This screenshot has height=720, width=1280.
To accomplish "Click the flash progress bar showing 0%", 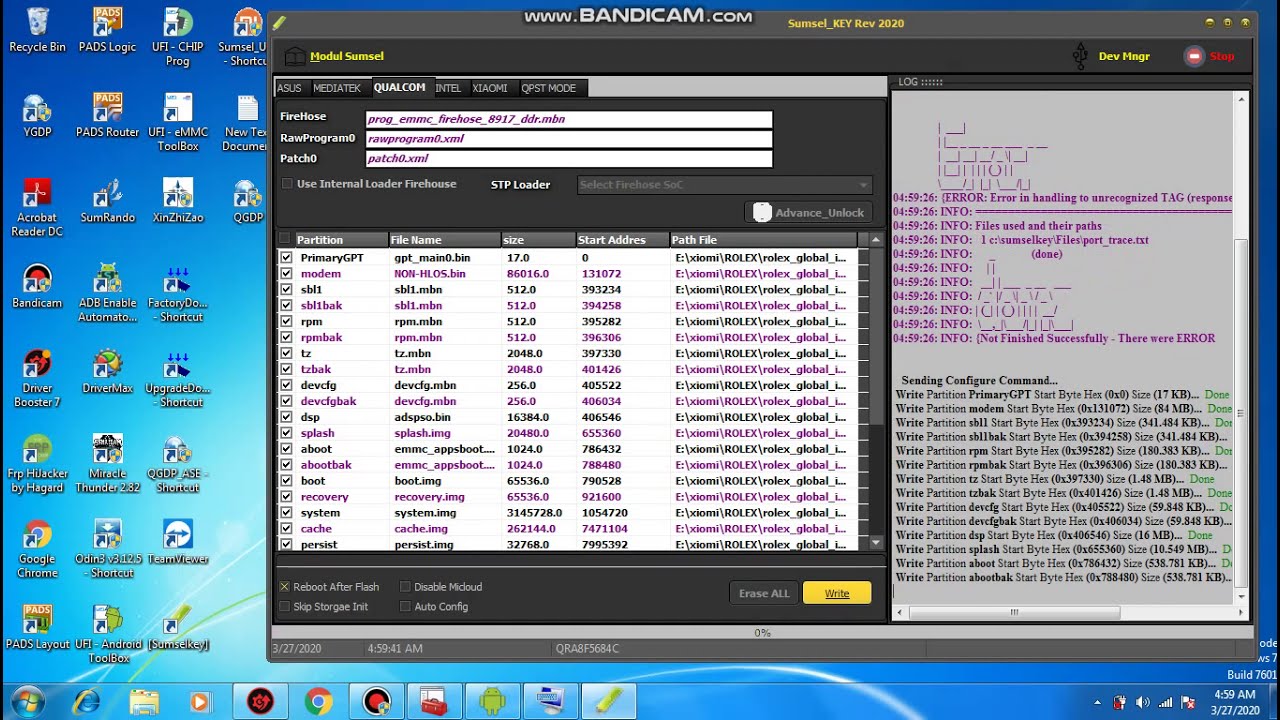I will (x=762, y=632).
